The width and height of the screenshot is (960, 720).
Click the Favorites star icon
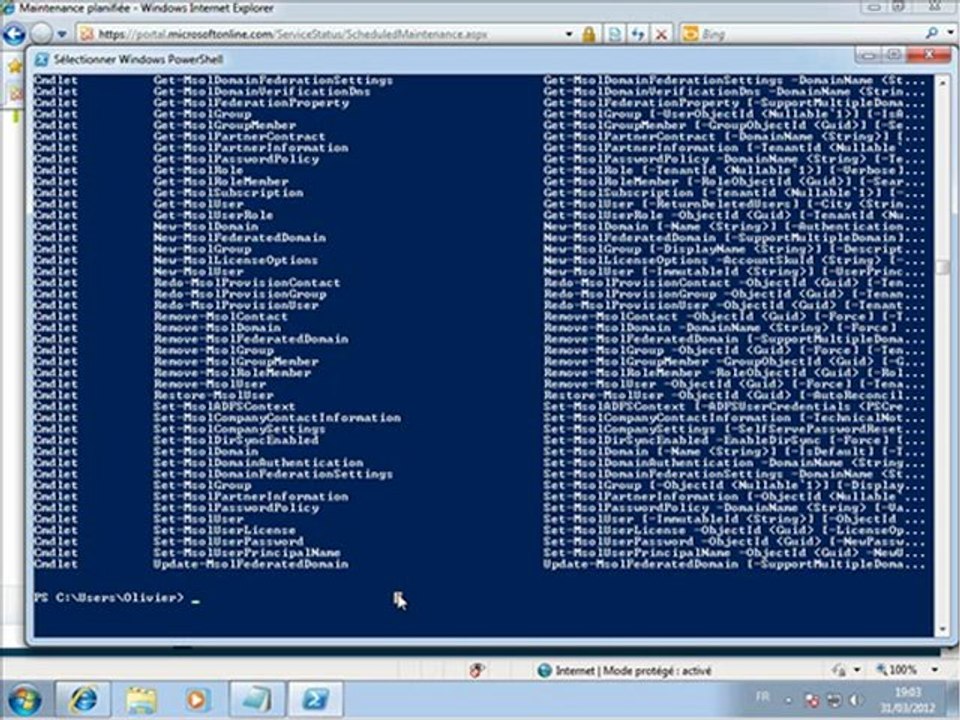15,66
